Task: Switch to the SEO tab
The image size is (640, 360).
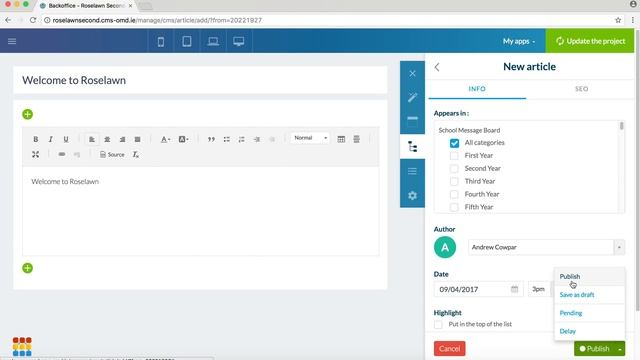Action: [582, 89]
